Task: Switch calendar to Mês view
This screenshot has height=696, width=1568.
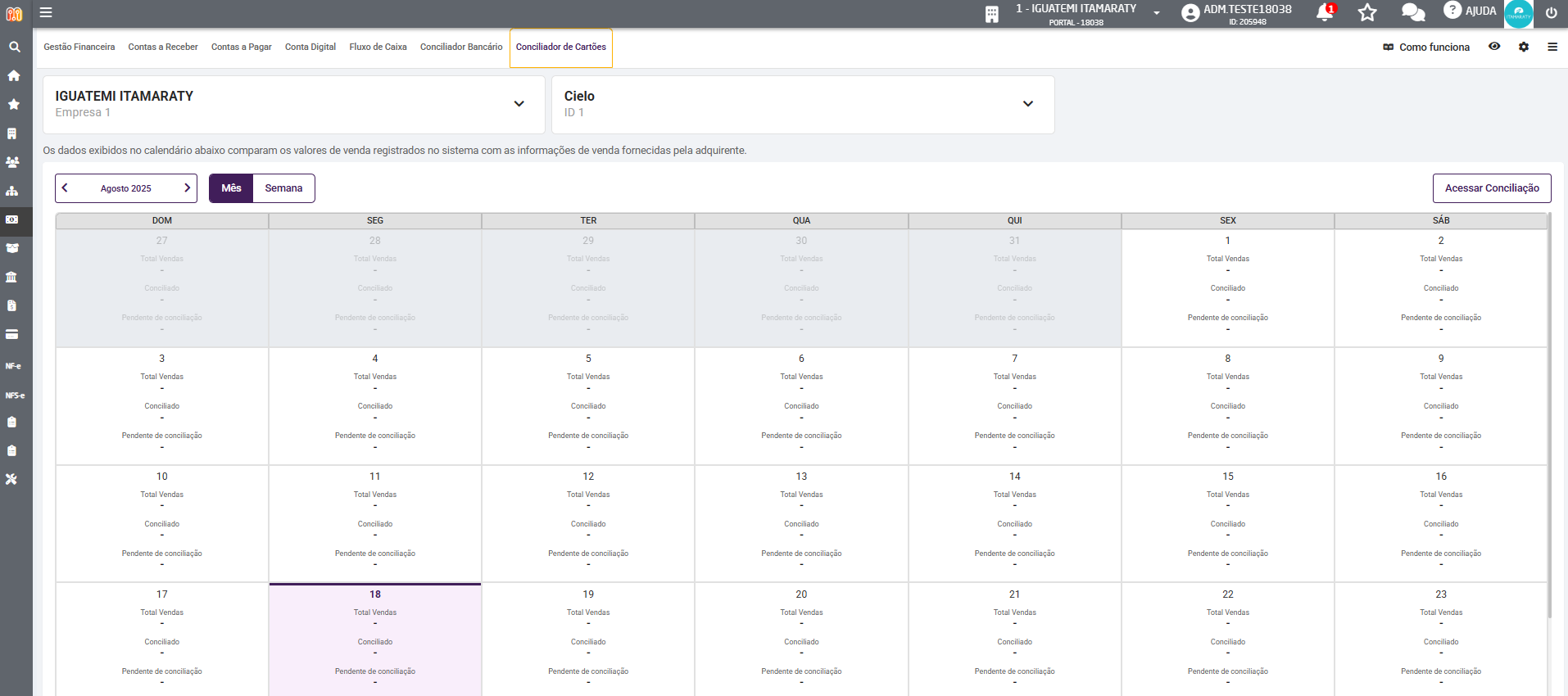Action: click(231, 188)
